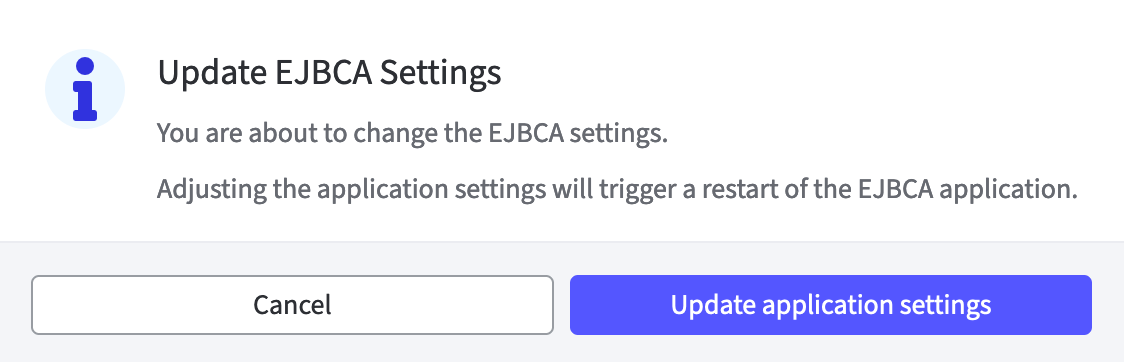Click the blue information icon
1124x362 pixels.
pyautogui.click(x=85, y=89)
